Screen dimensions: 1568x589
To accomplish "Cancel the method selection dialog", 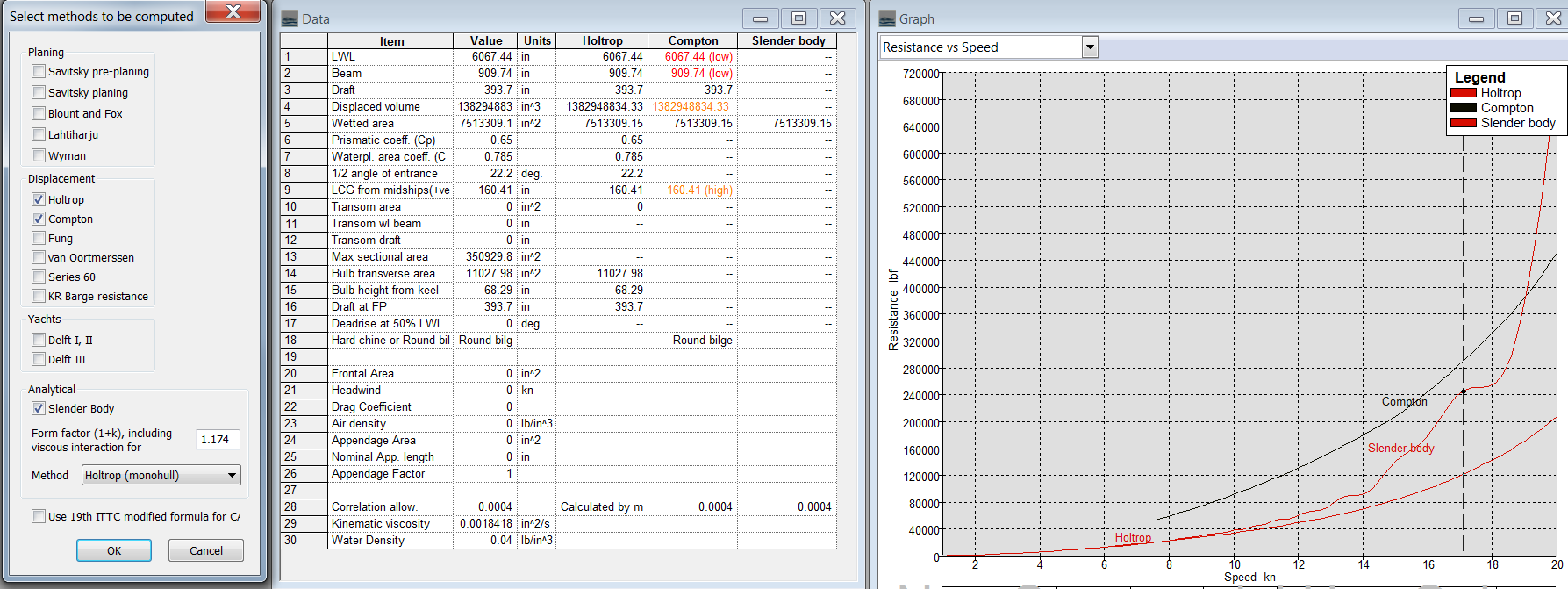I will click(x=206, y=550).
